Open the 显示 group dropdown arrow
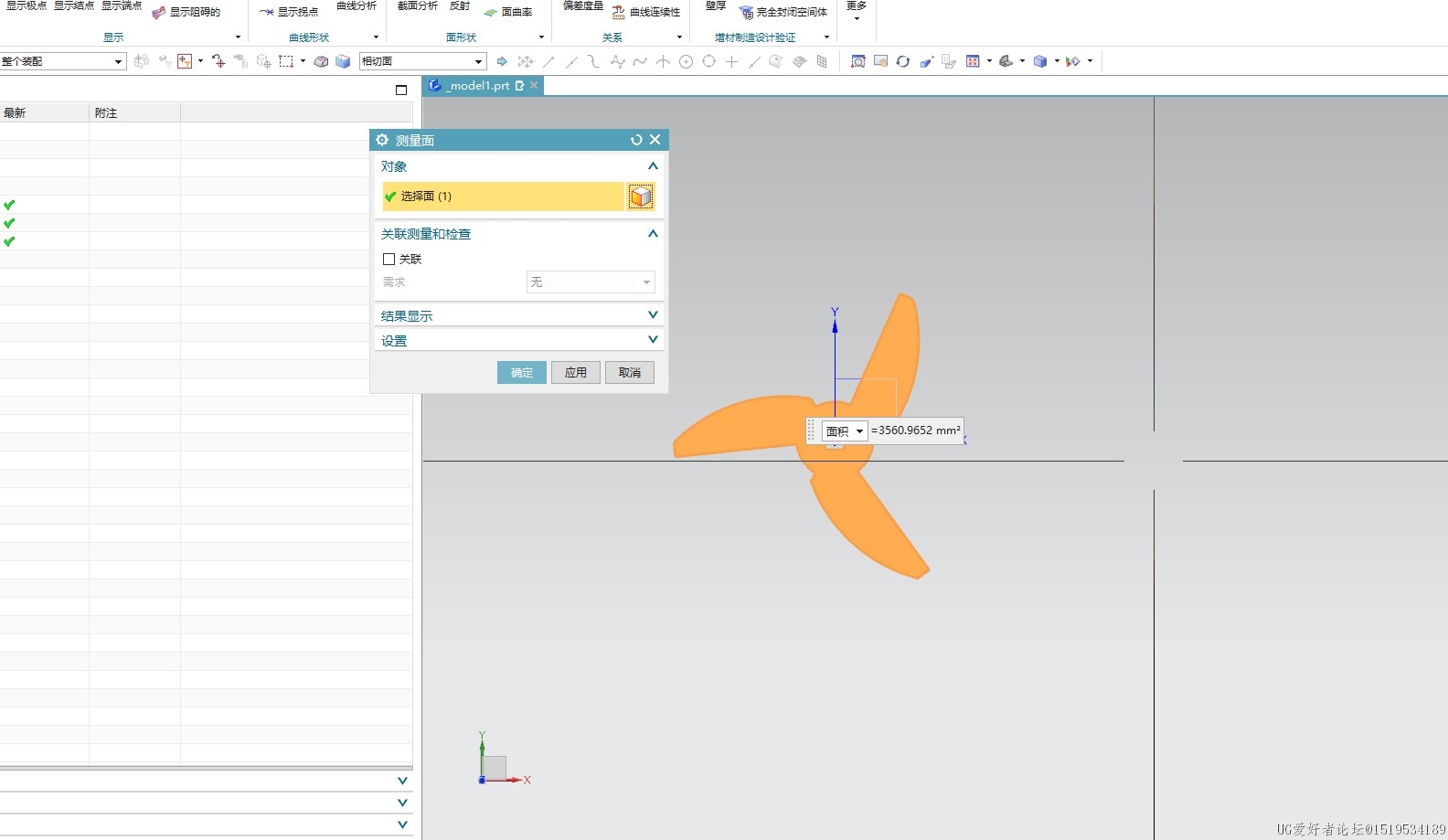 238,37
